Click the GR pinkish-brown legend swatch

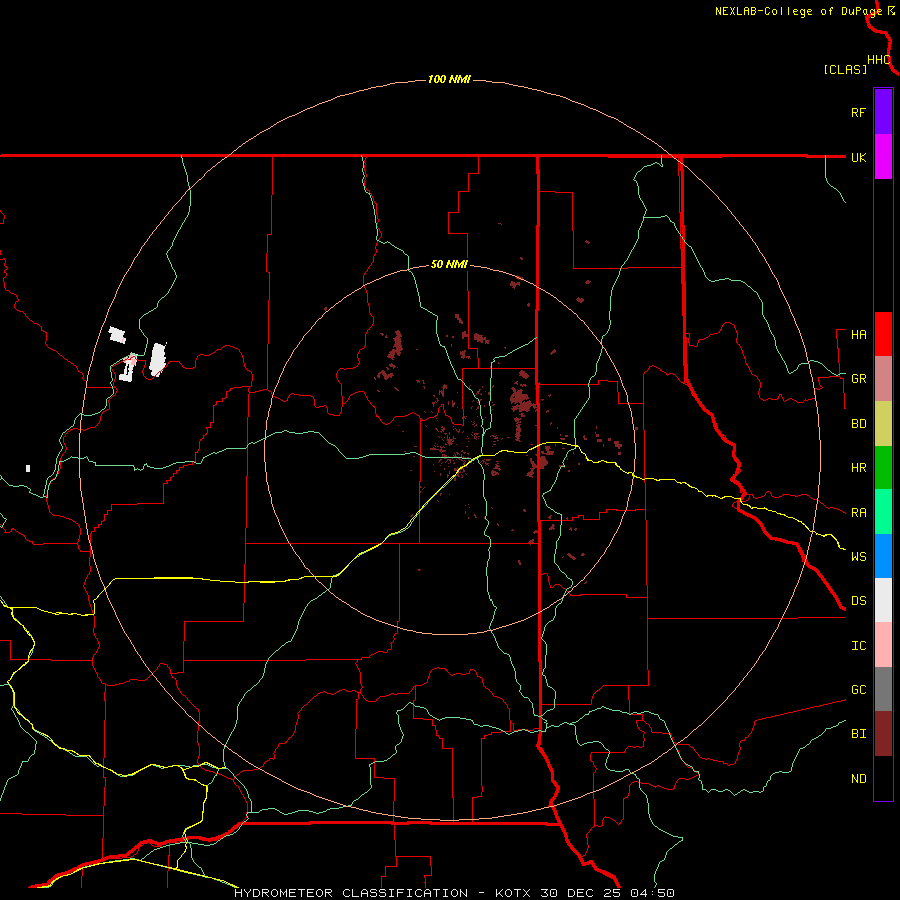pos(883,379)
